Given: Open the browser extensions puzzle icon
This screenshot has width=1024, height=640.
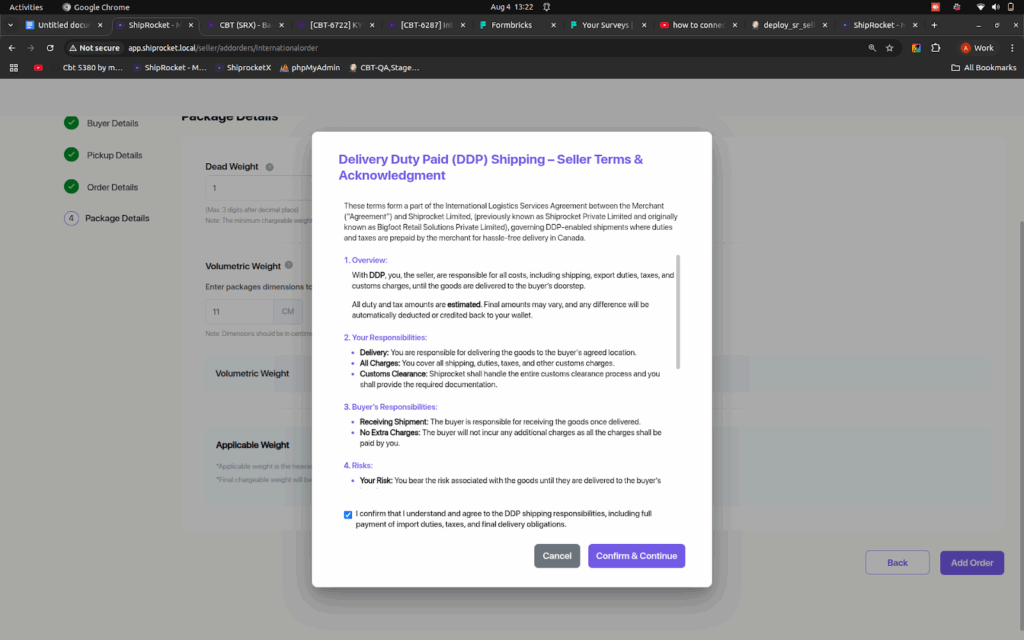Looking at the screenshot, I should [936, 47].
